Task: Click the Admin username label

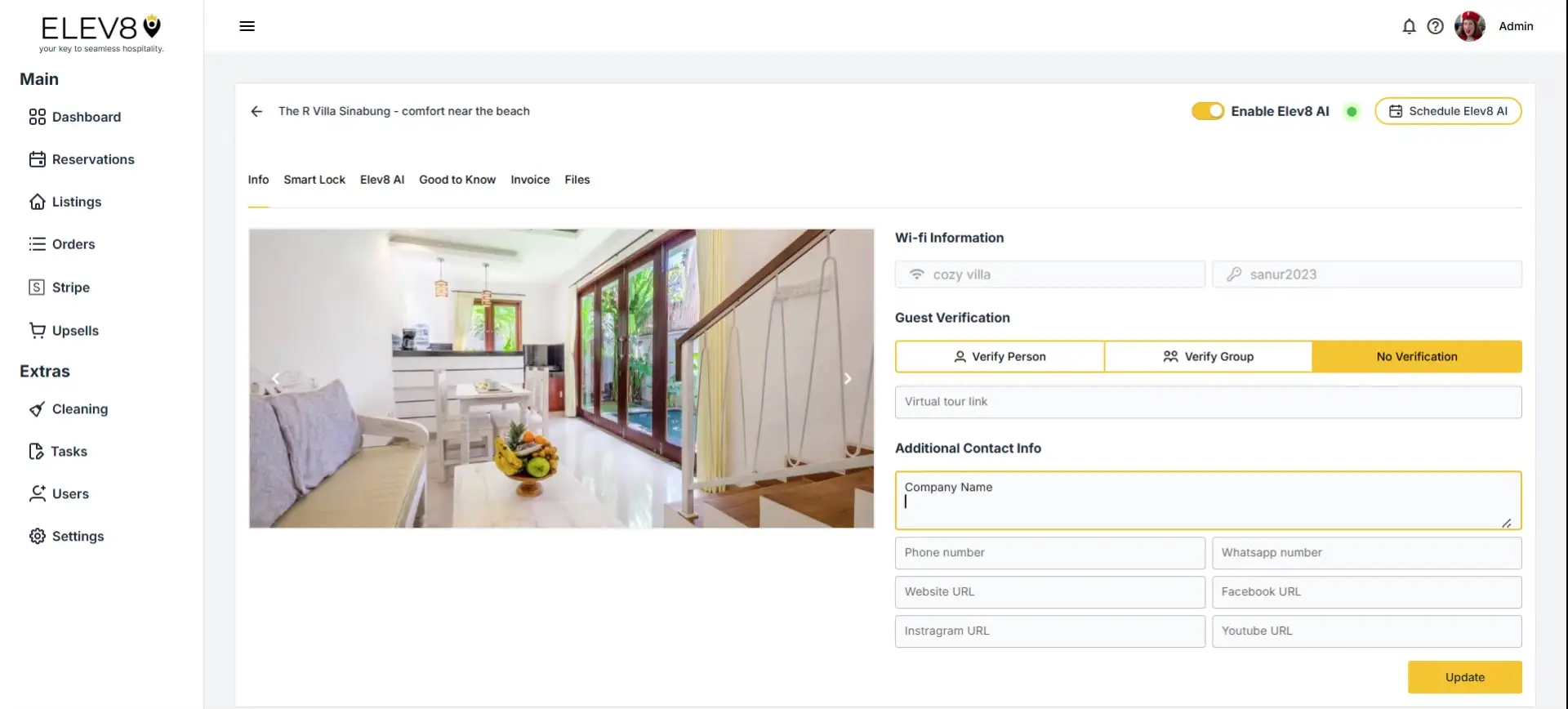Action: [1516, 26]
